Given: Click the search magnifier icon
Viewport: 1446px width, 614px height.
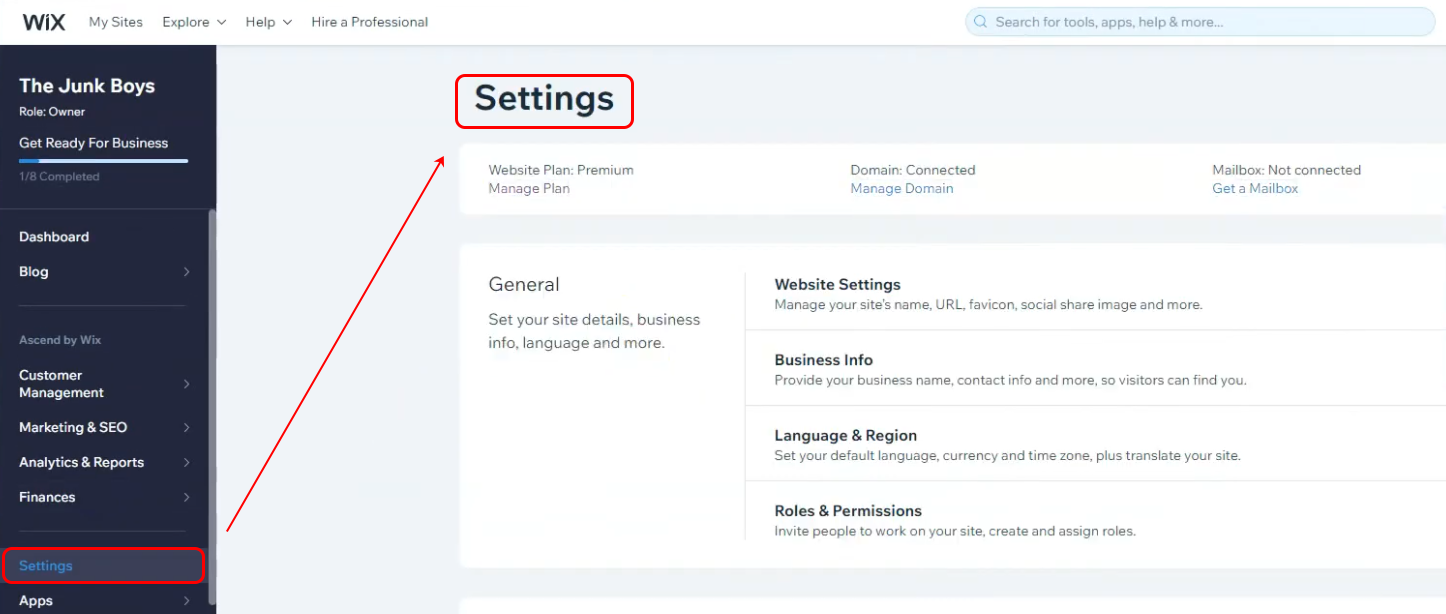Looking at the screenshot, I should (980, 22).
